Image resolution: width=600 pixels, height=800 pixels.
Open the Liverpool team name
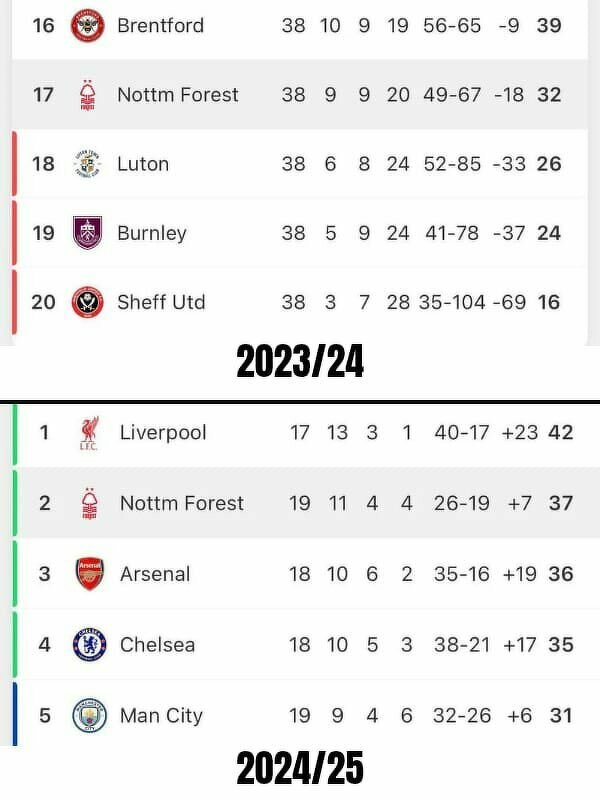tap(163, 433)
